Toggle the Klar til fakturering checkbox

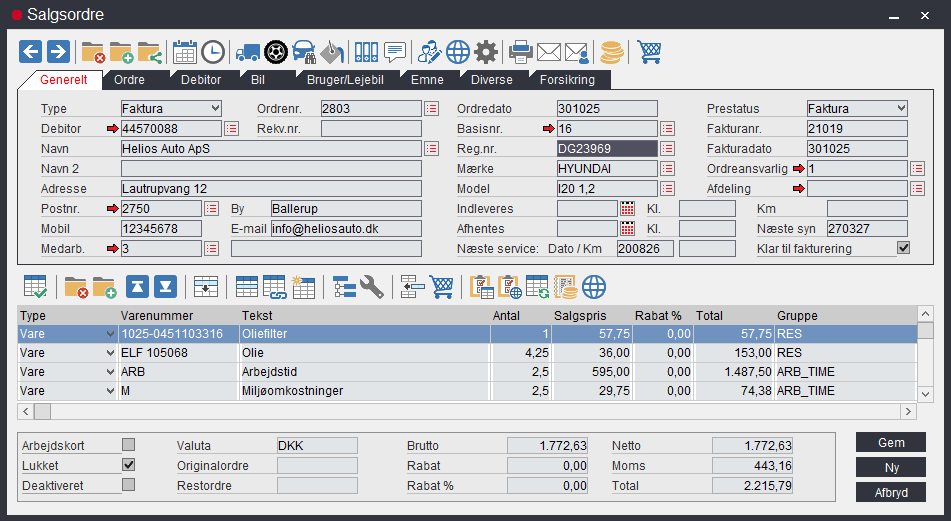tap(903, 248)
